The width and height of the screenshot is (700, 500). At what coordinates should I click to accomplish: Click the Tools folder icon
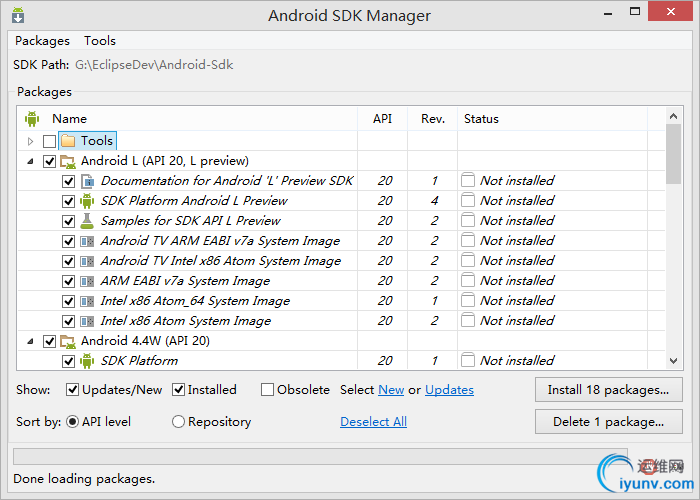pos(68,141)
